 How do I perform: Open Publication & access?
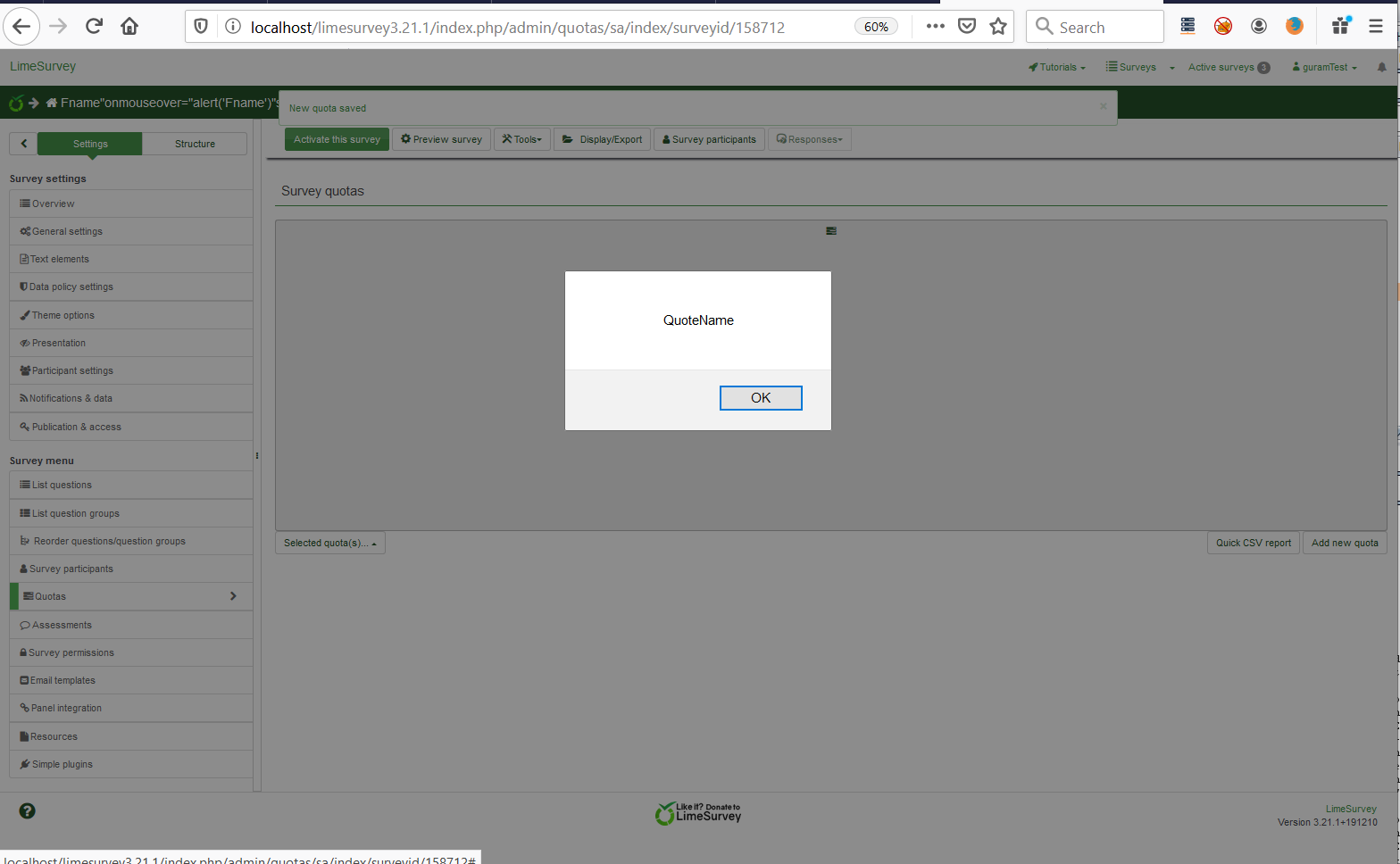131,427
